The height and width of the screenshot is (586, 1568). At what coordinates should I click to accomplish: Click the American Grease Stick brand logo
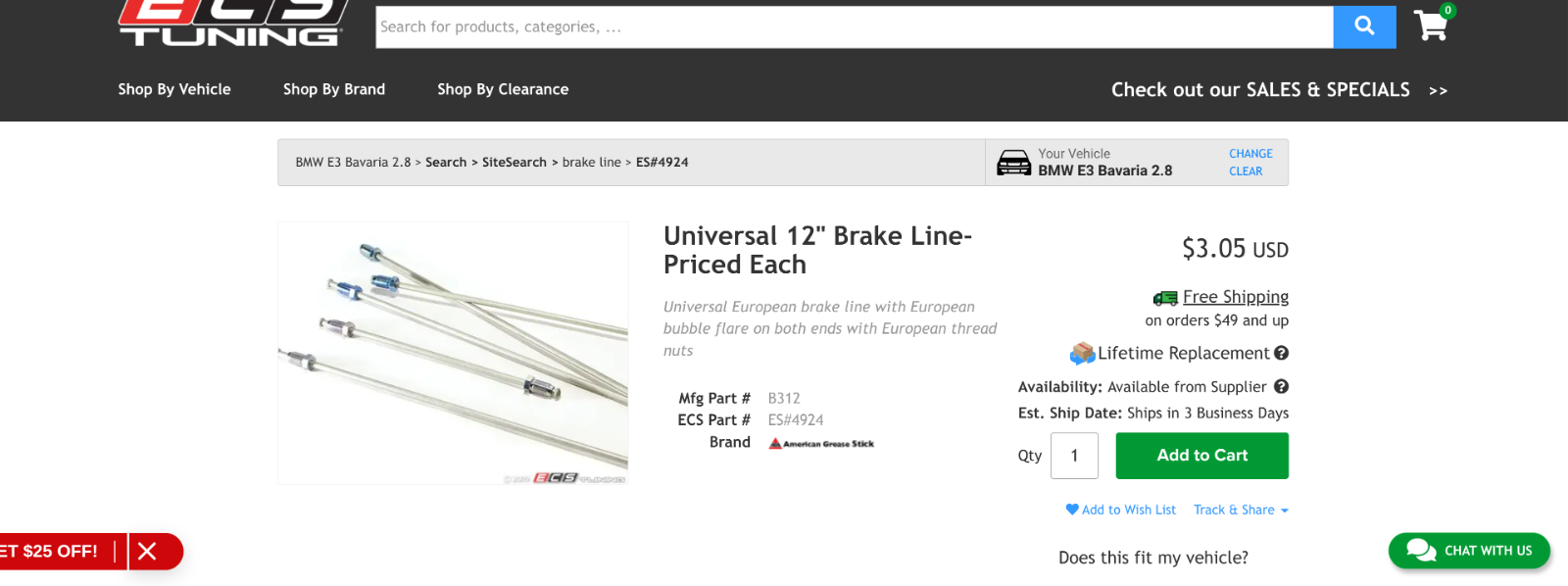tap(821, 444)
